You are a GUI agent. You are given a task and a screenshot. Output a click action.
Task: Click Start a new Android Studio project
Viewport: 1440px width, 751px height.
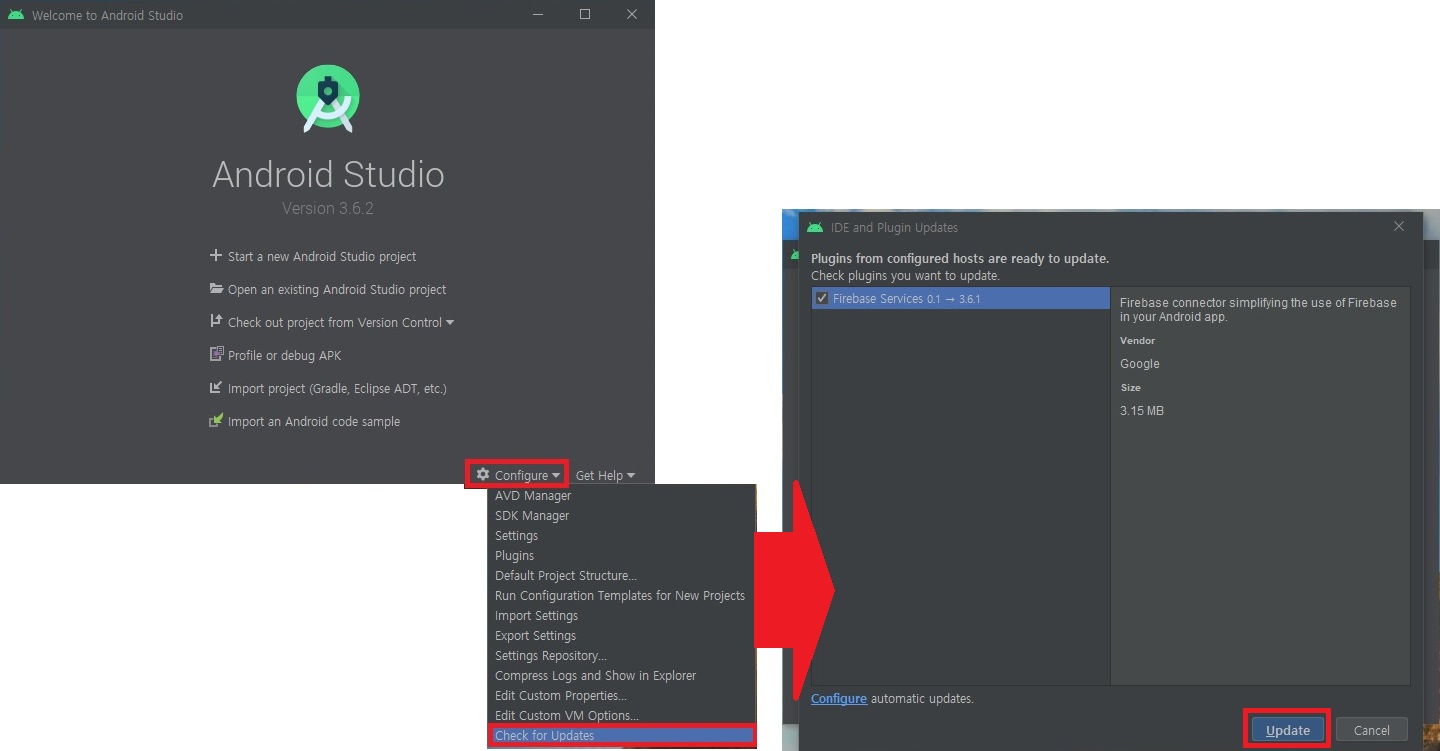(x=322, y=256)
